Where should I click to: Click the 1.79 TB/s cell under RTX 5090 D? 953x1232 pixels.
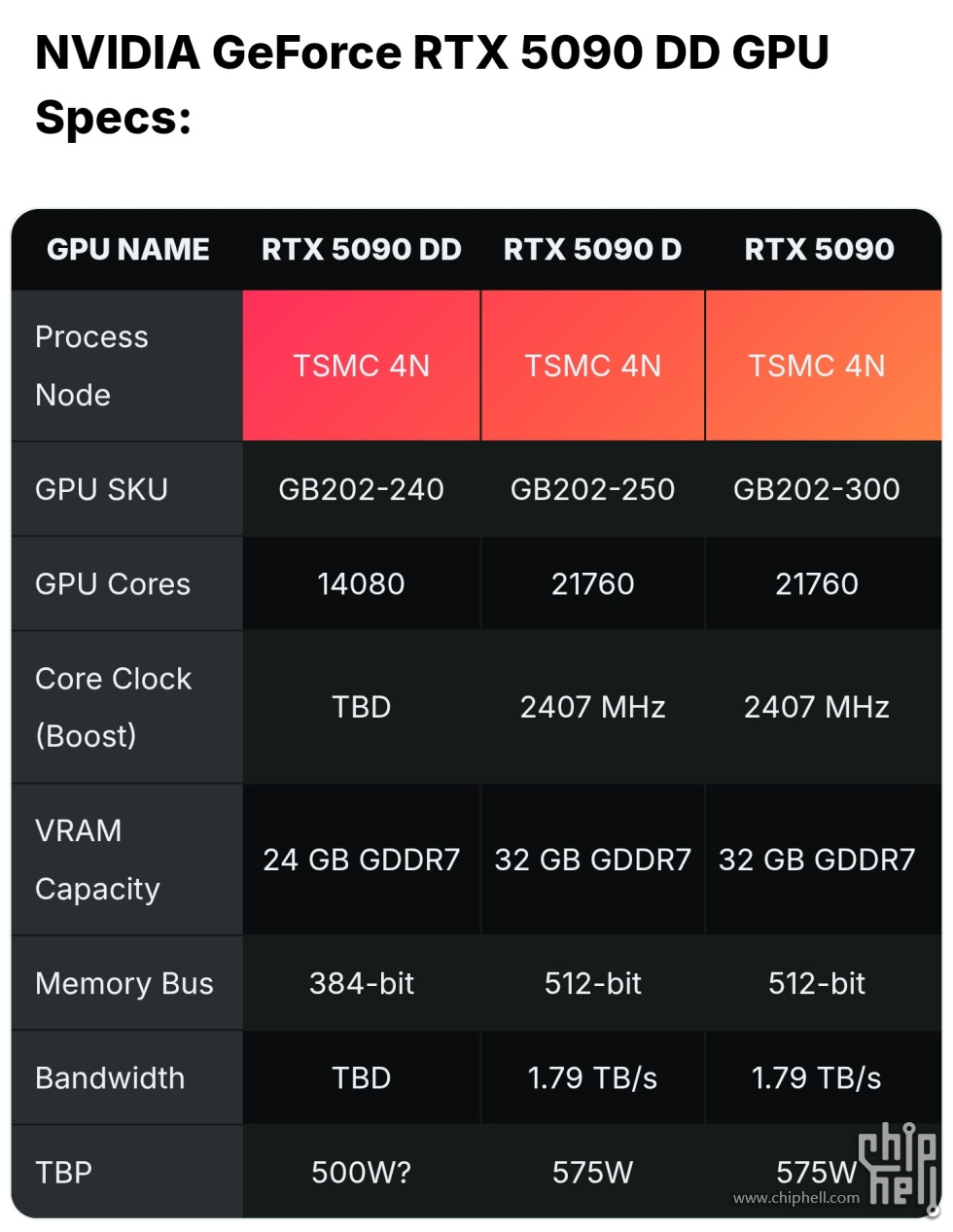tap(592, 1077)
